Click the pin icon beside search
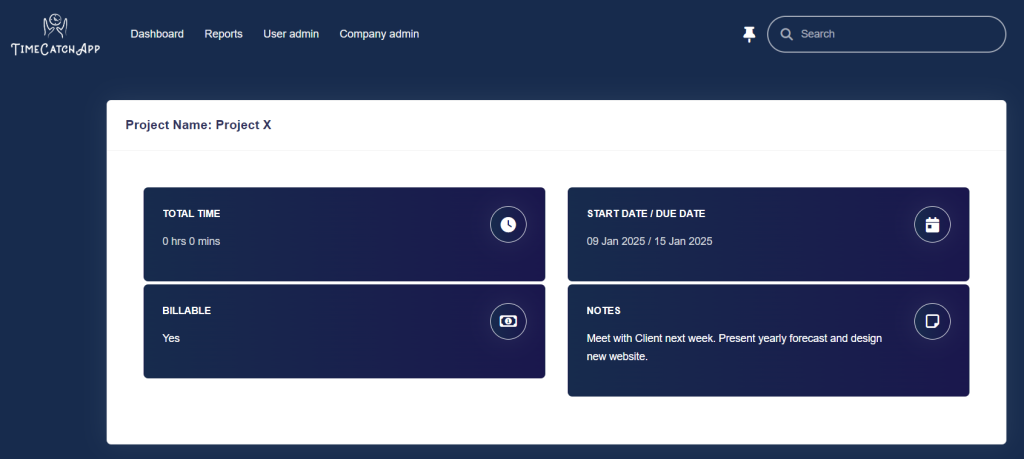Viewport: 1024px width, 459px height. (749, 34)
